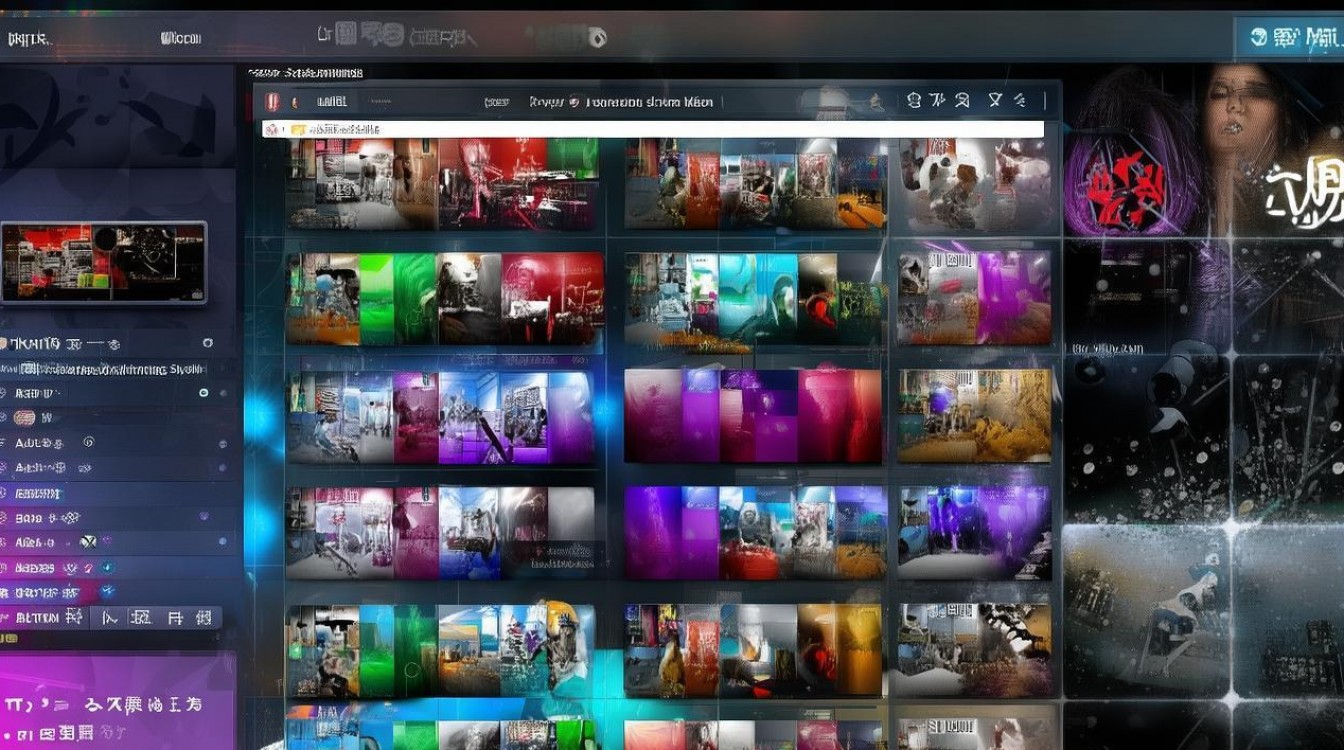The image size is (1344, 750).
Task: Click the yellow folder icon in the white address bar
Action: click(x=297, y=130)
